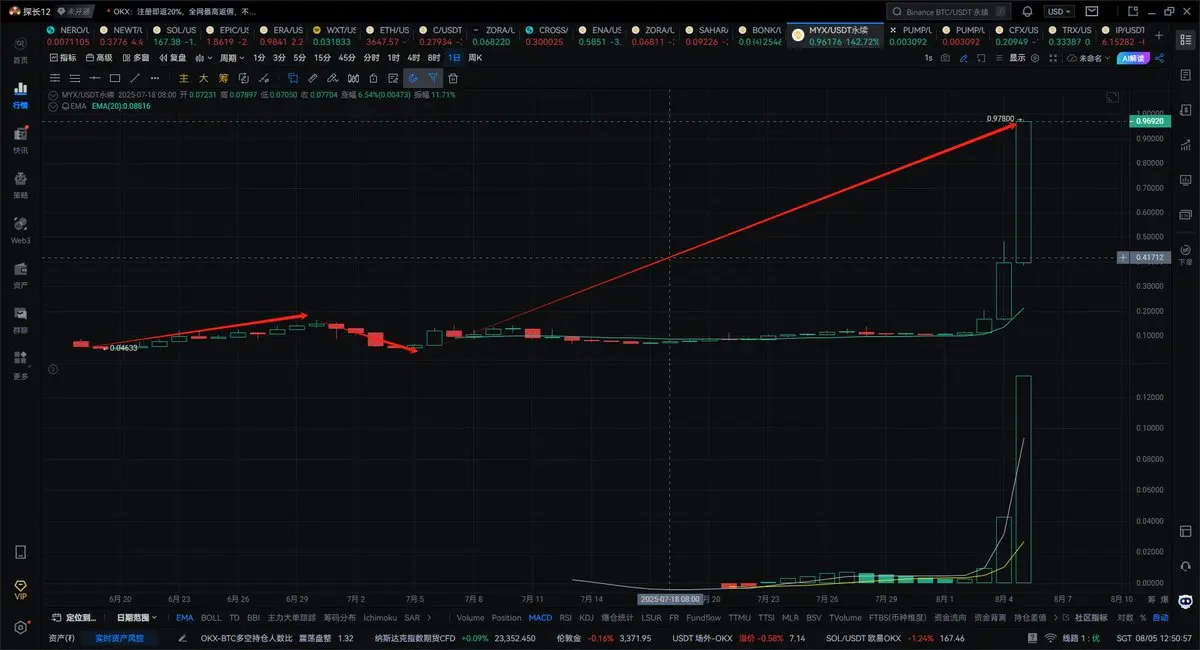The width and height of the screenshot is (1200, 650).
Task: Toggle 自动 auto scale option
Action: pos(1160,617)
